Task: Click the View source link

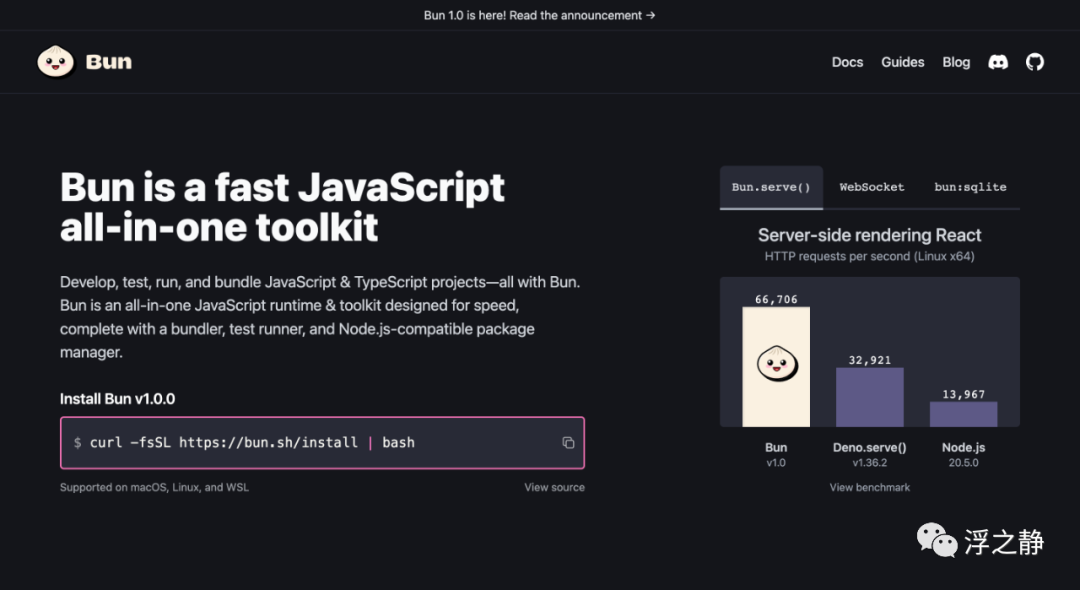Action: [554, 487]
